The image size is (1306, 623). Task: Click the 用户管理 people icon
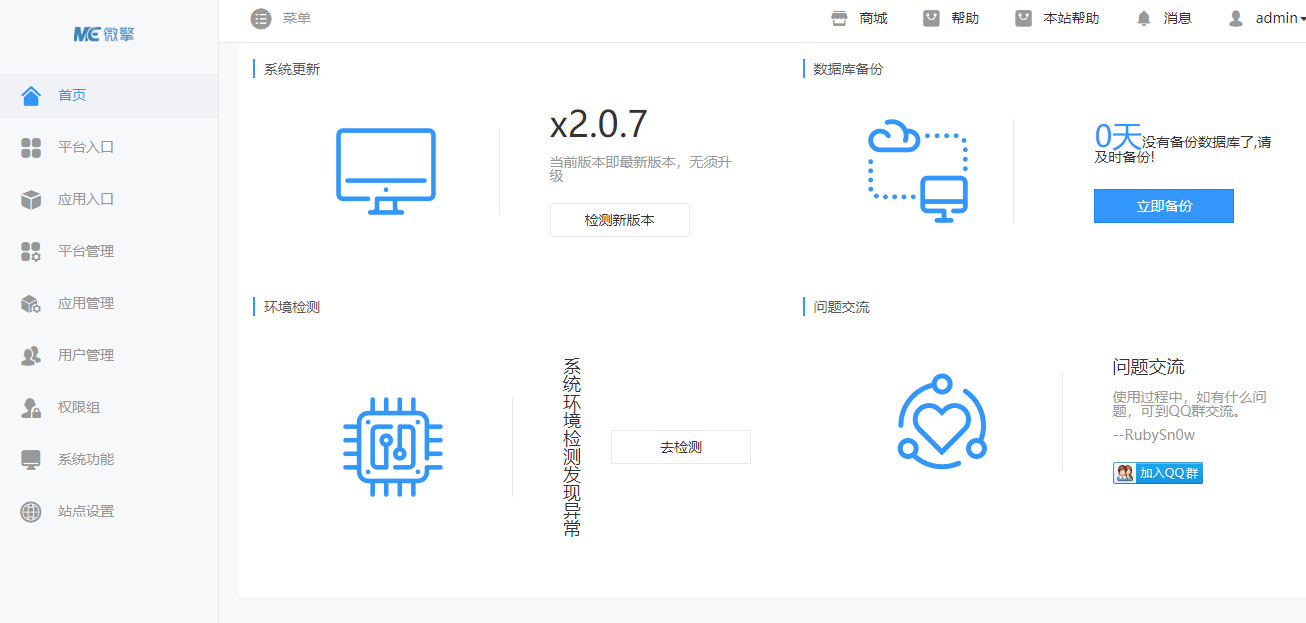[31, 355]
